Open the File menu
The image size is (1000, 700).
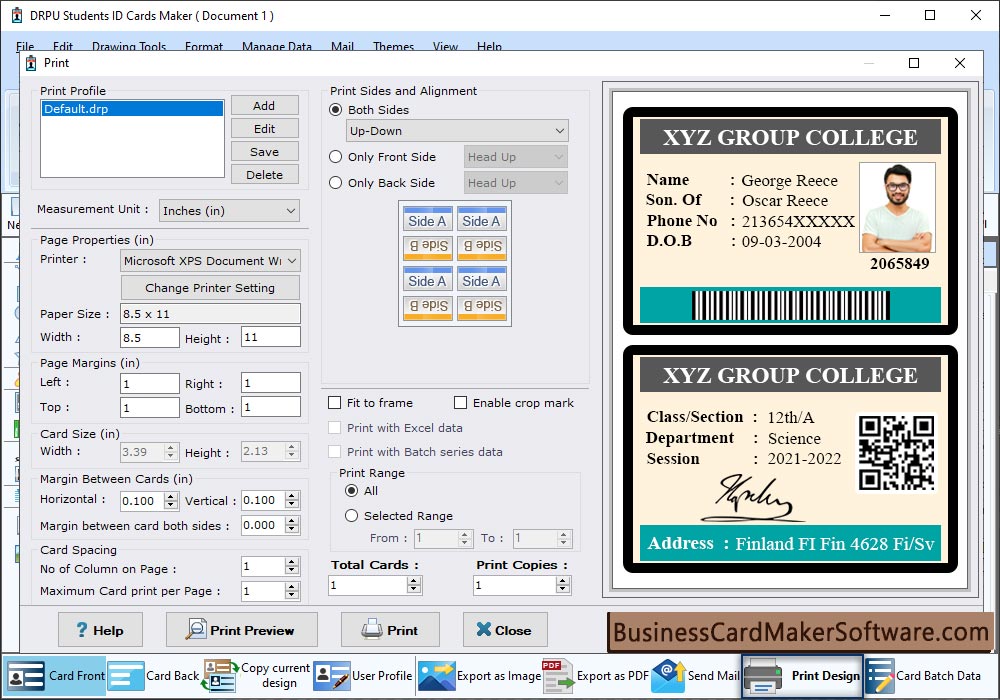click(x=26, y=47)
